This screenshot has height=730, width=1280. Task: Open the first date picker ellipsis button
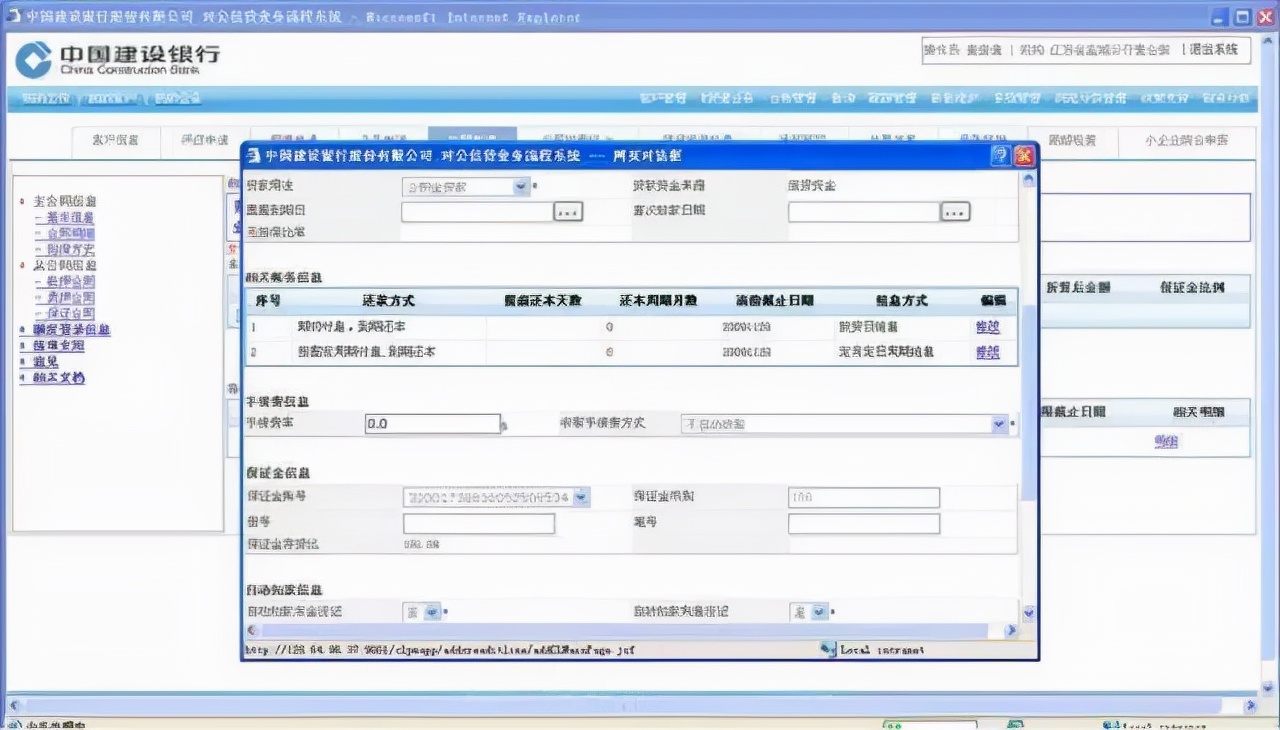click(568, 212)
